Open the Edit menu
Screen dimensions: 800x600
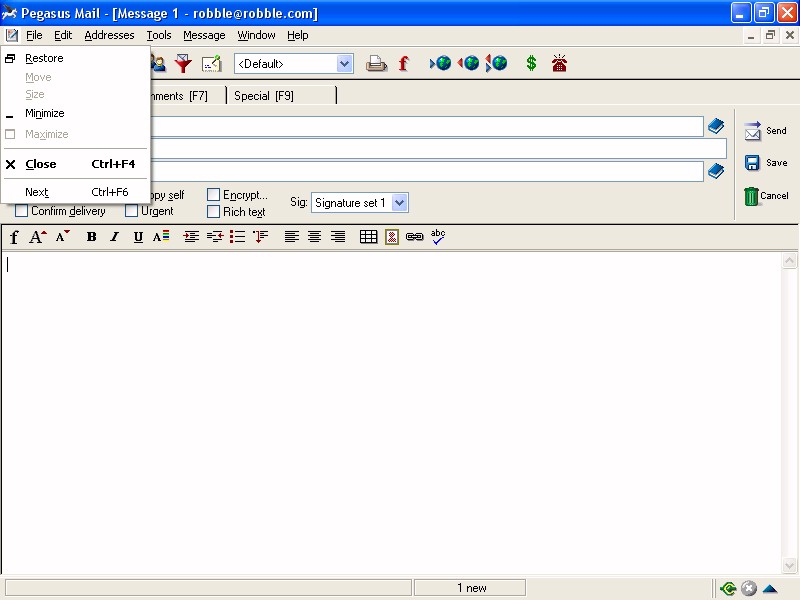pos(63,35)
